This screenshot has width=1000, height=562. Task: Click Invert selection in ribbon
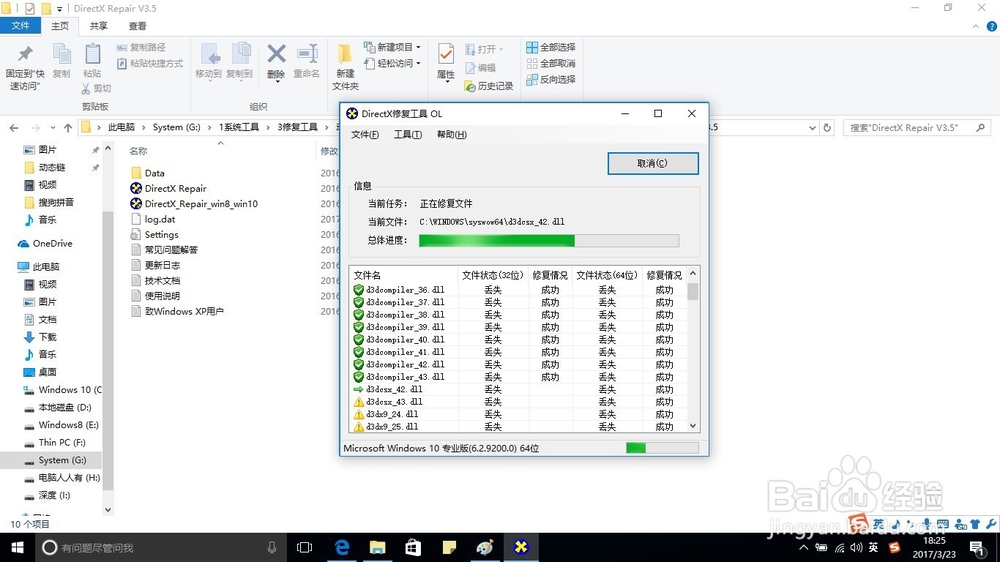[551, 79]
